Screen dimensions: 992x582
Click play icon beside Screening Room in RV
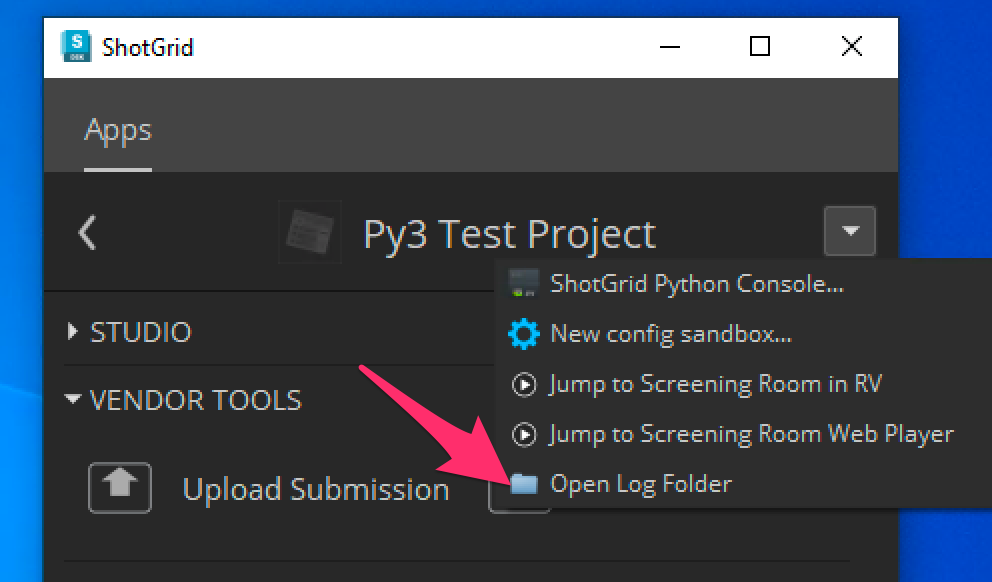[524, 384]
